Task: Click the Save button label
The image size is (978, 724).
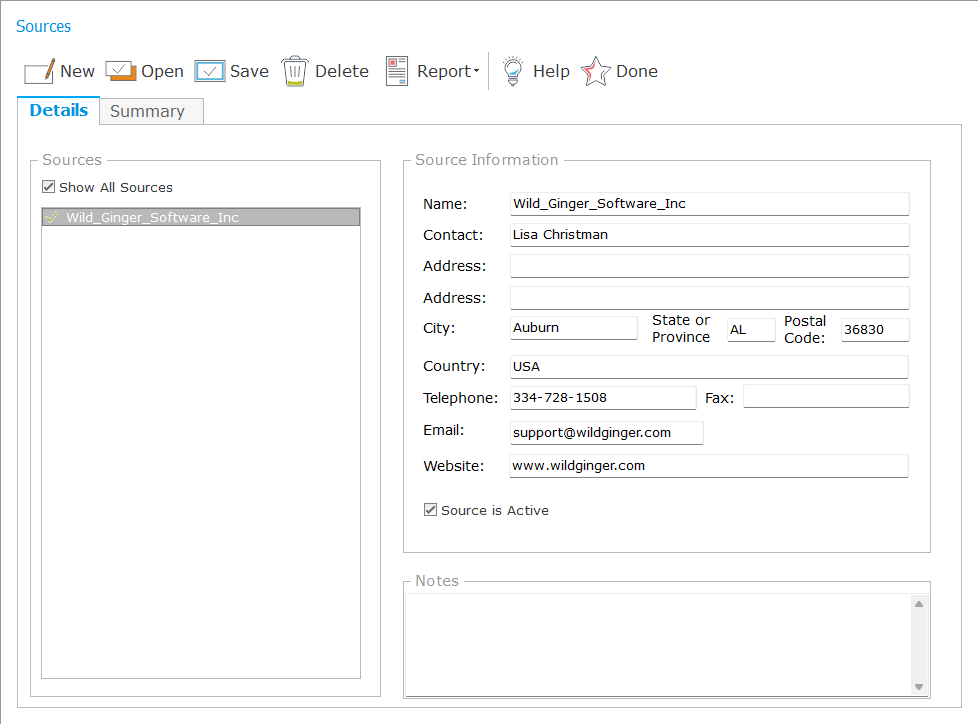Action: pos(249,71)
